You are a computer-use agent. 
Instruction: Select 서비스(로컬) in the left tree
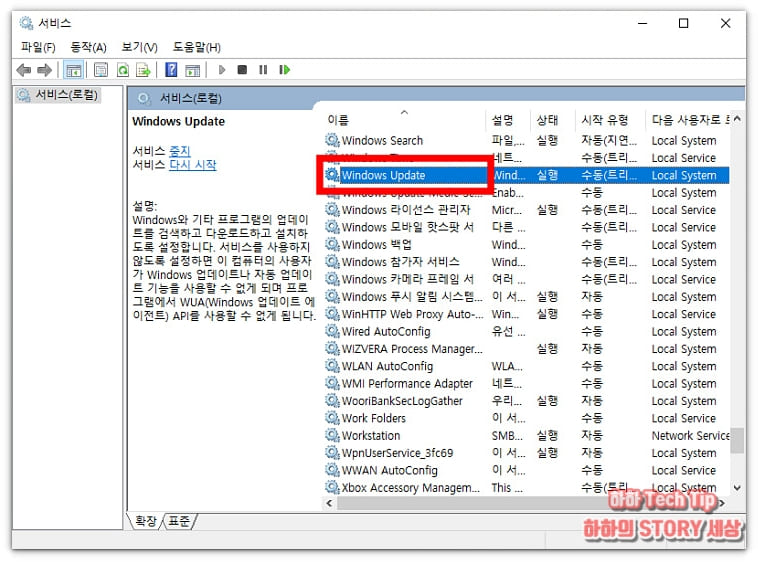pos(58,95)
